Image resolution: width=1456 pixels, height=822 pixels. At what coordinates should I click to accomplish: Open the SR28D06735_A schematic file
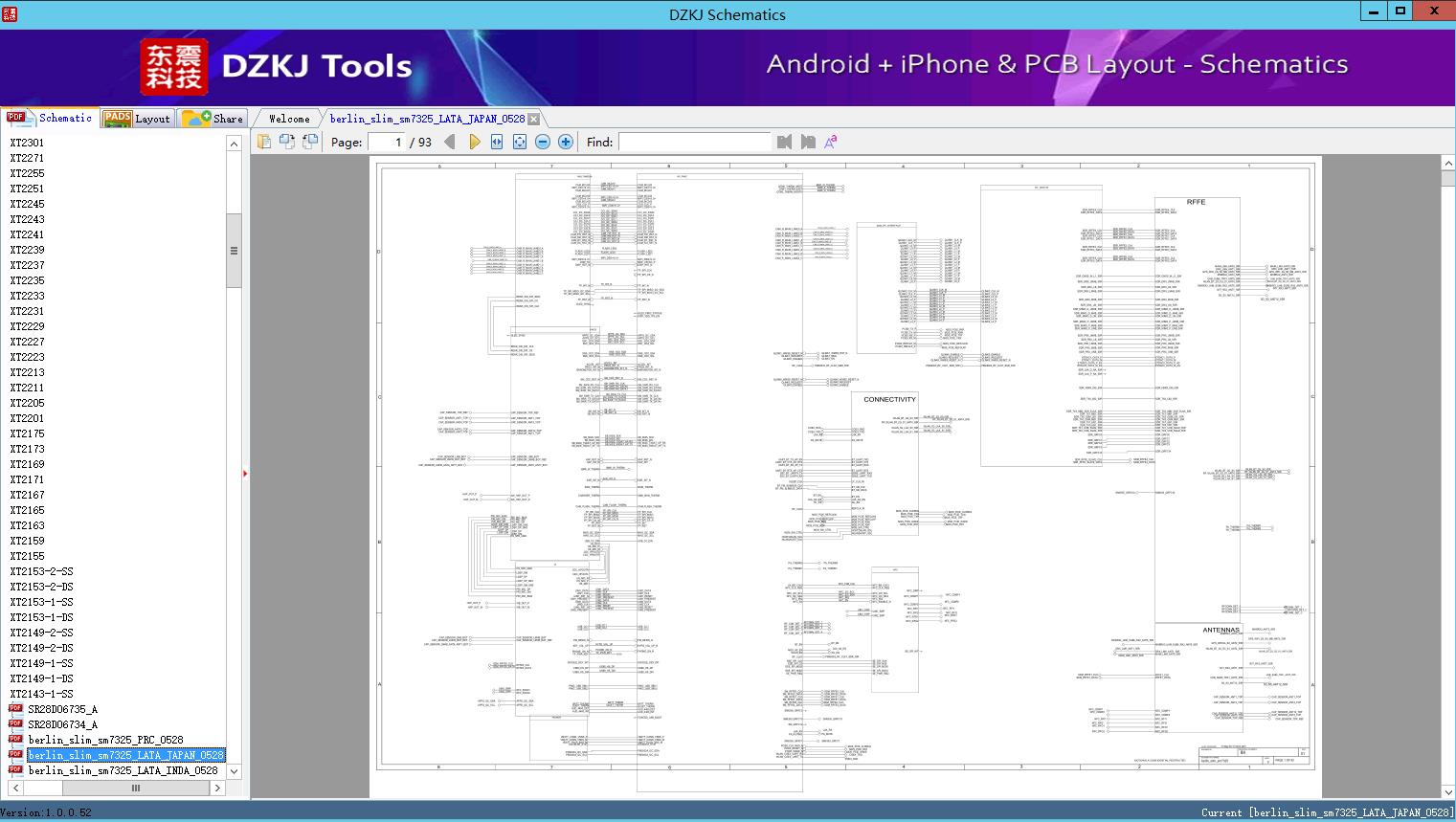62,709
